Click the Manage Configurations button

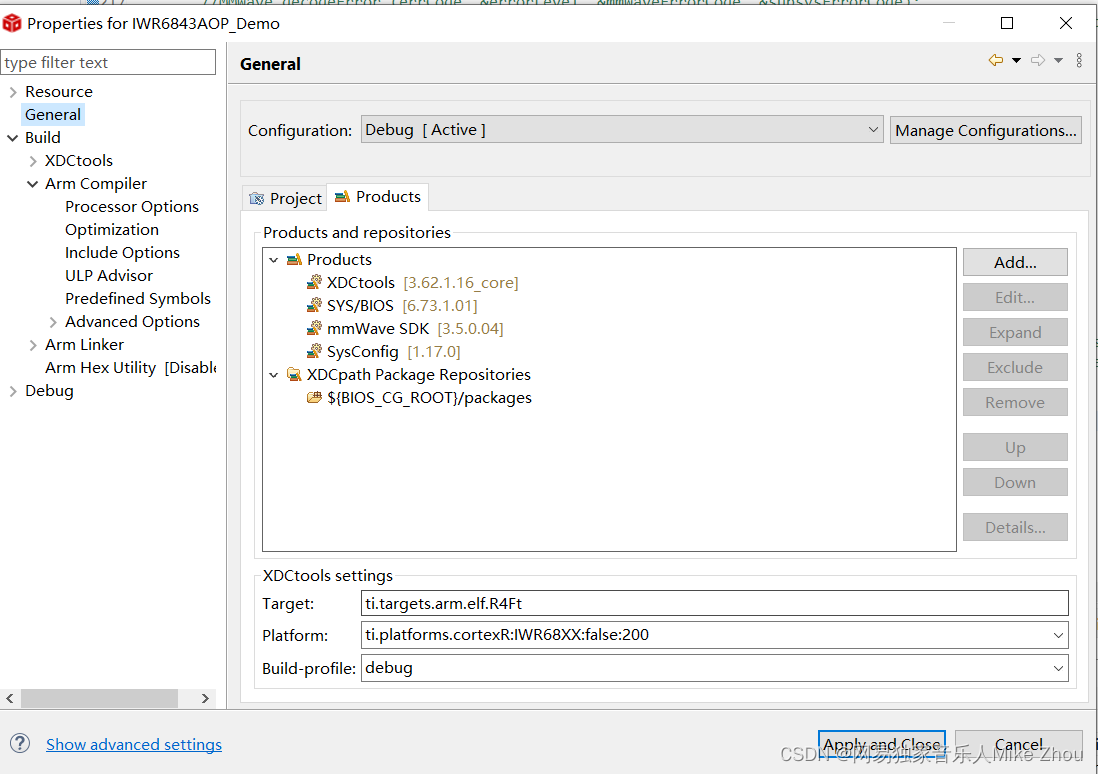click(985, 129)
